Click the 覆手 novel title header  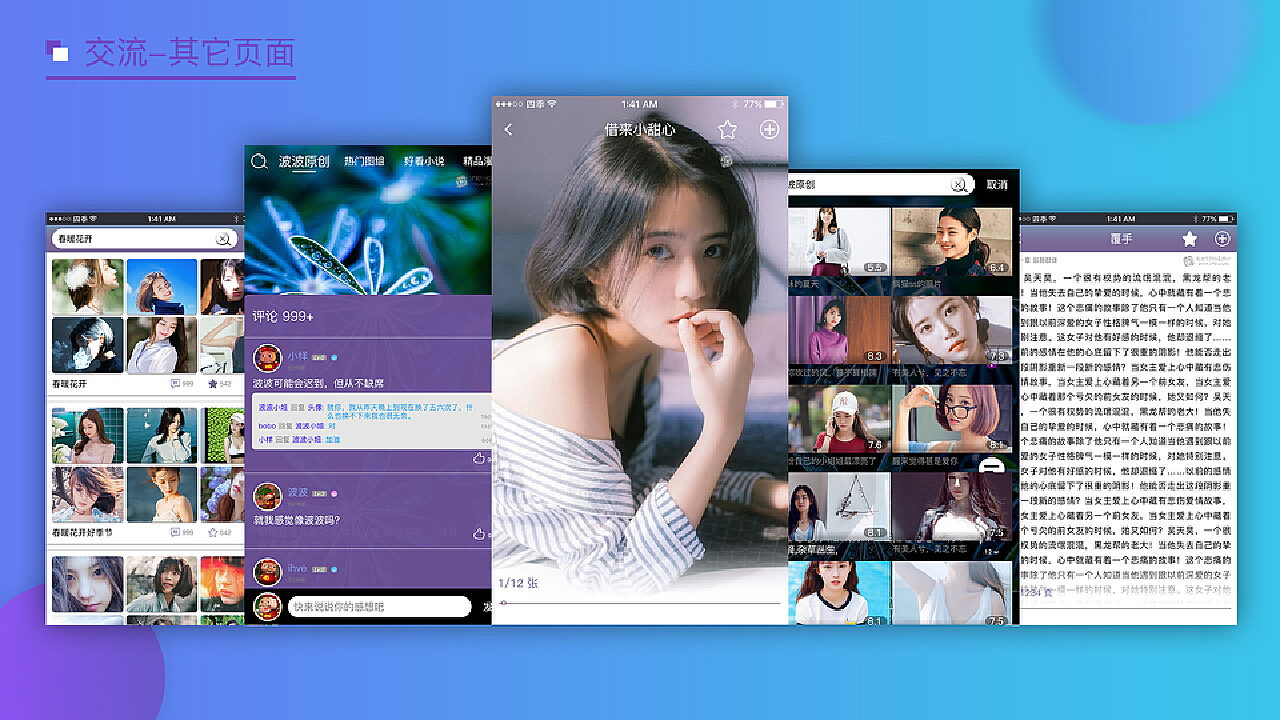coord(1119,239)
